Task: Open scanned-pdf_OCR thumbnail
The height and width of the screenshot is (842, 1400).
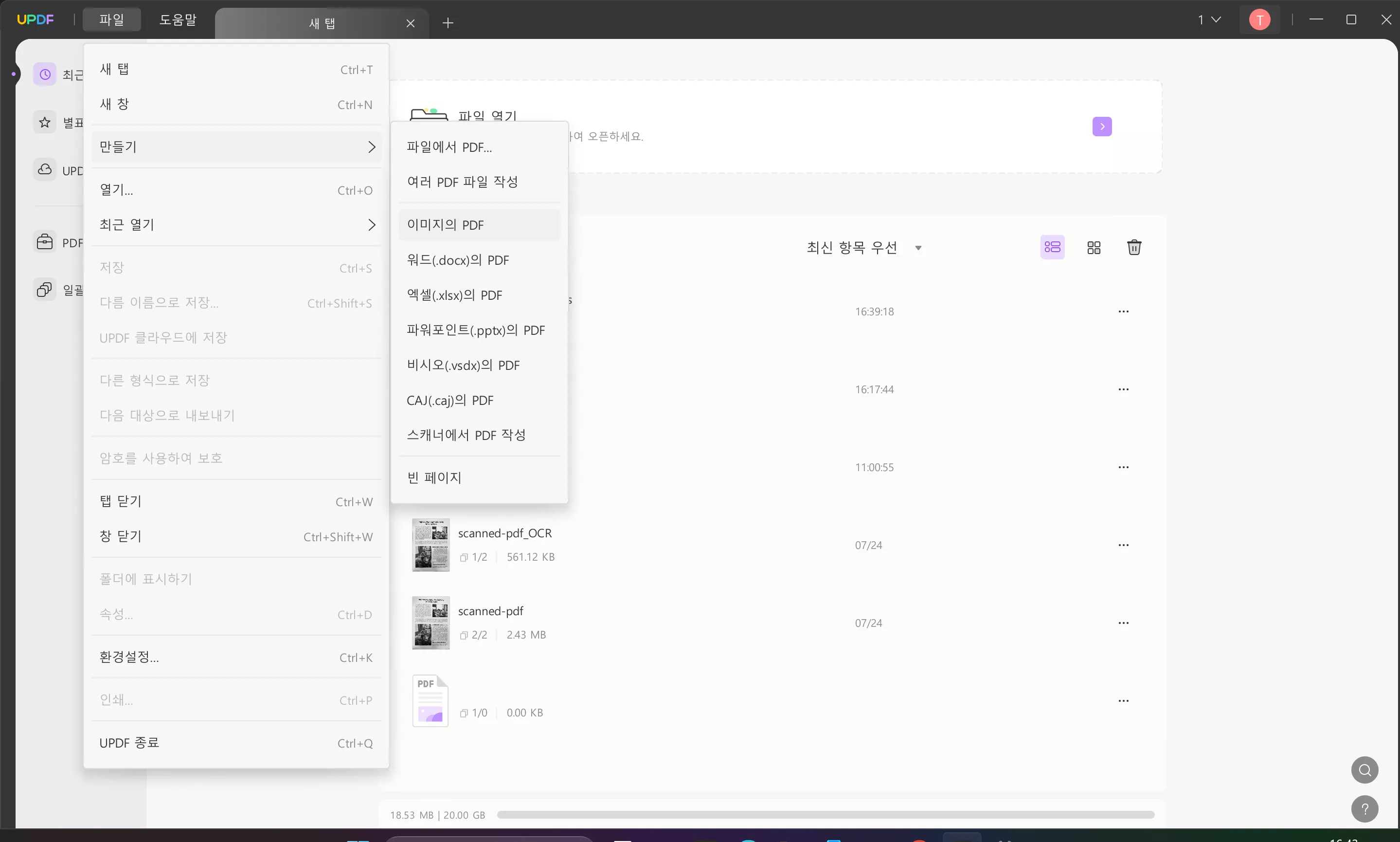Action: tap(431, 545)
